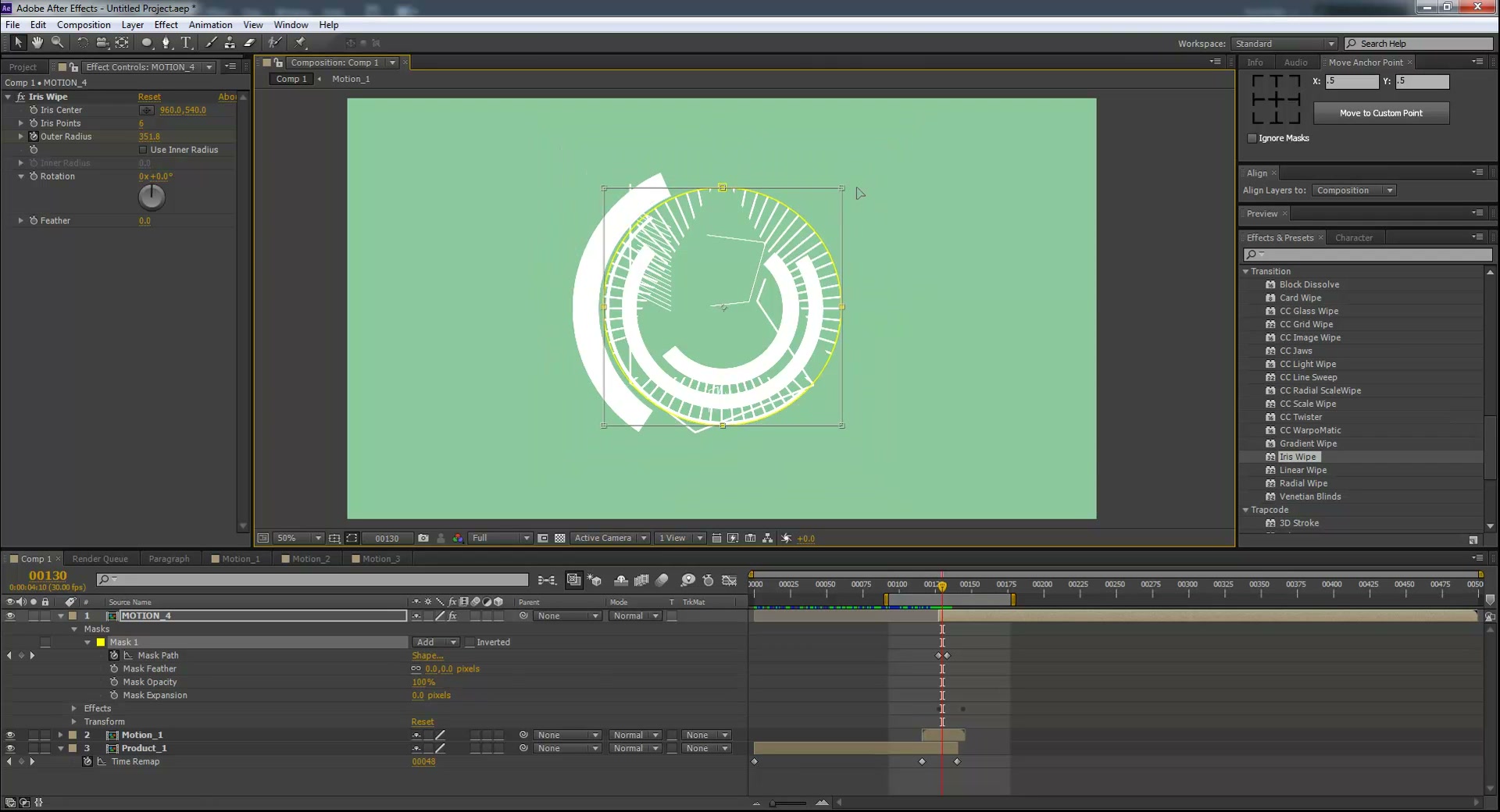Click the Iris Center point picker

146,110
